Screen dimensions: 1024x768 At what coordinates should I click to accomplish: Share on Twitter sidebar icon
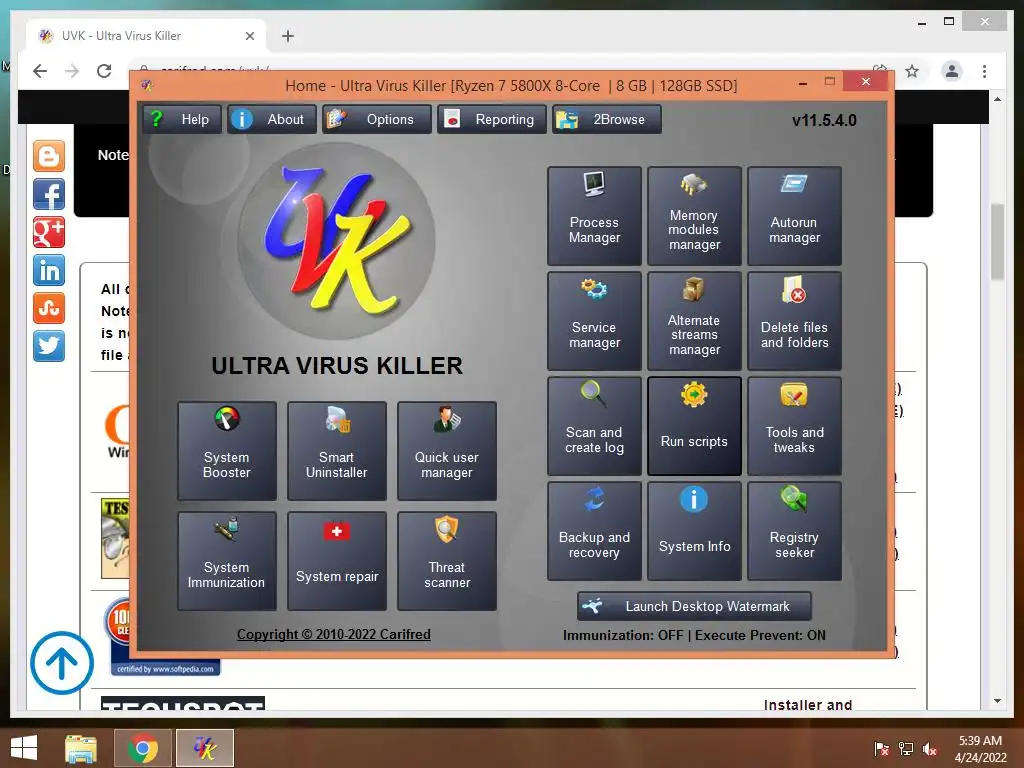[49, 345]
